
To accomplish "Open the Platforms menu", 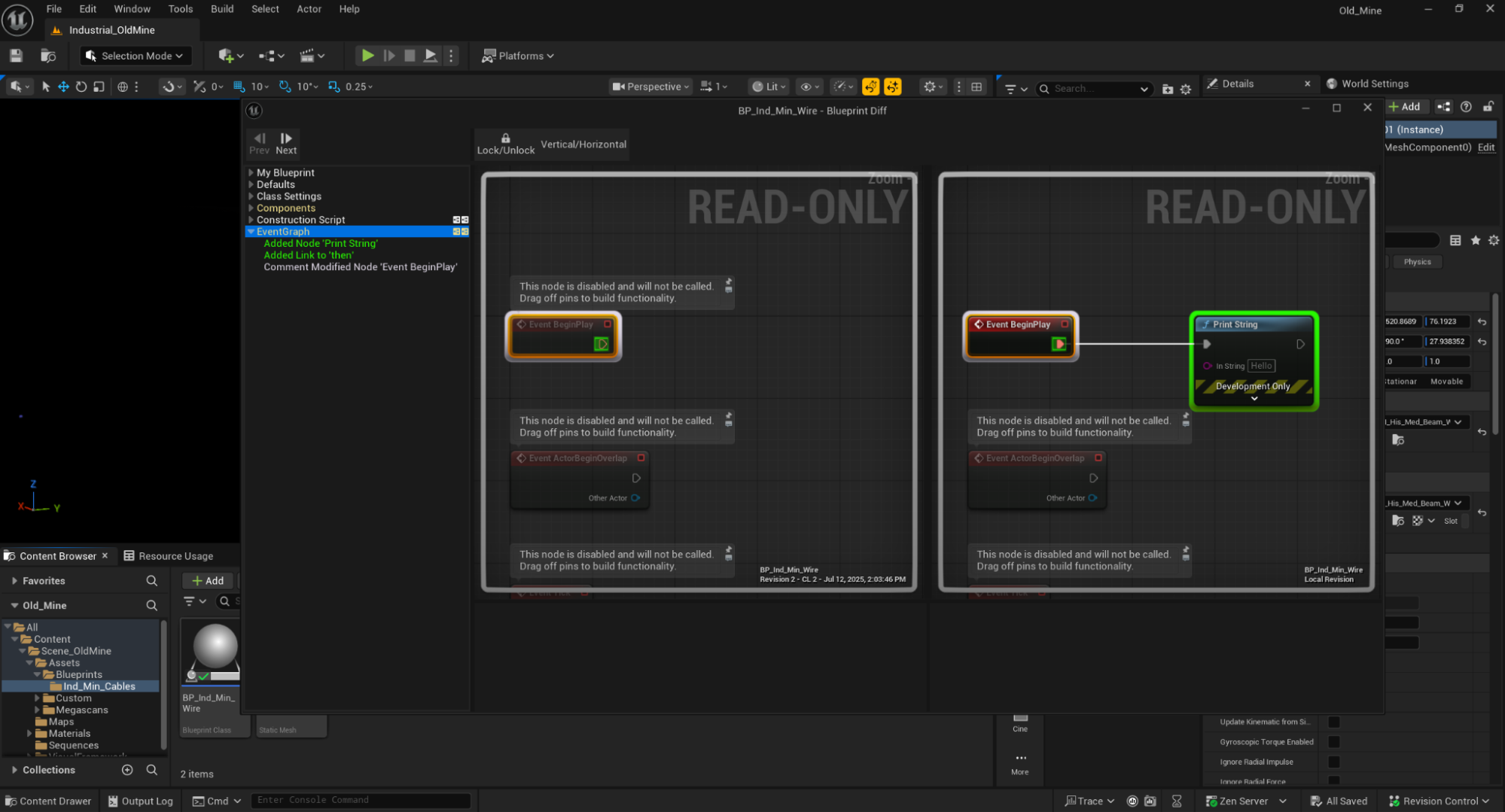I will (x=518, y=56).
